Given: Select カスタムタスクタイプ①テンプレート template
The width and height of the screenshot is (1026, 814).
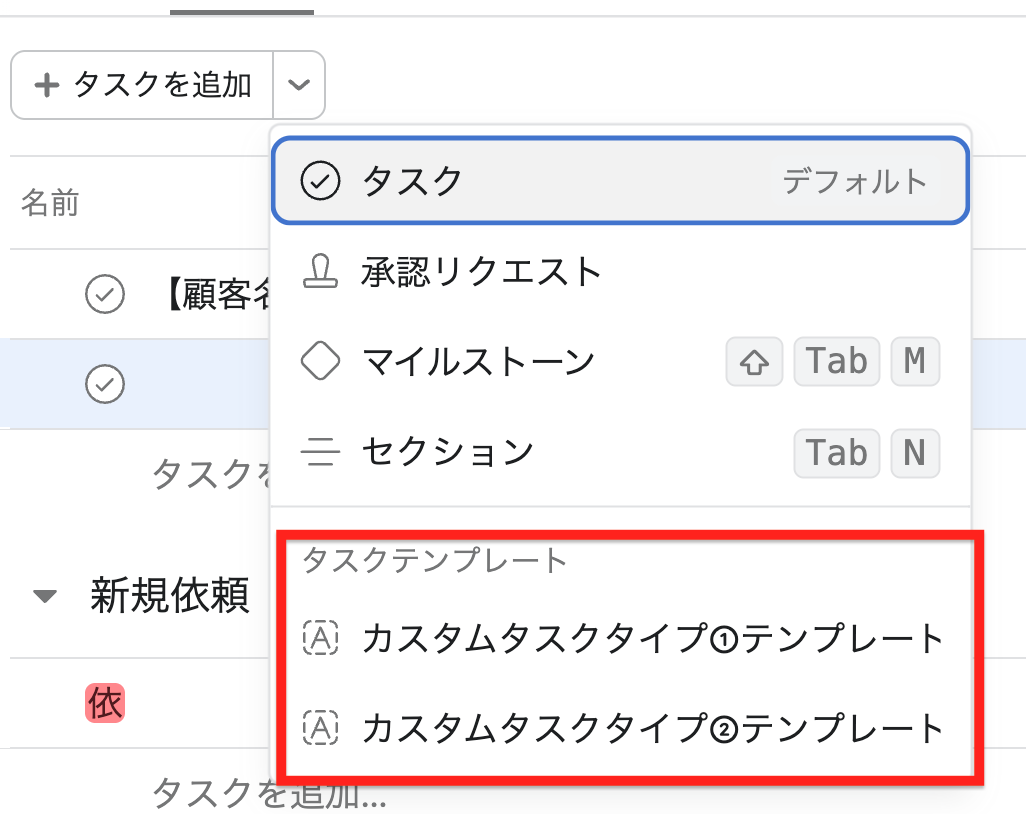Looking at the screenshot, I should (x=623, y=638).
